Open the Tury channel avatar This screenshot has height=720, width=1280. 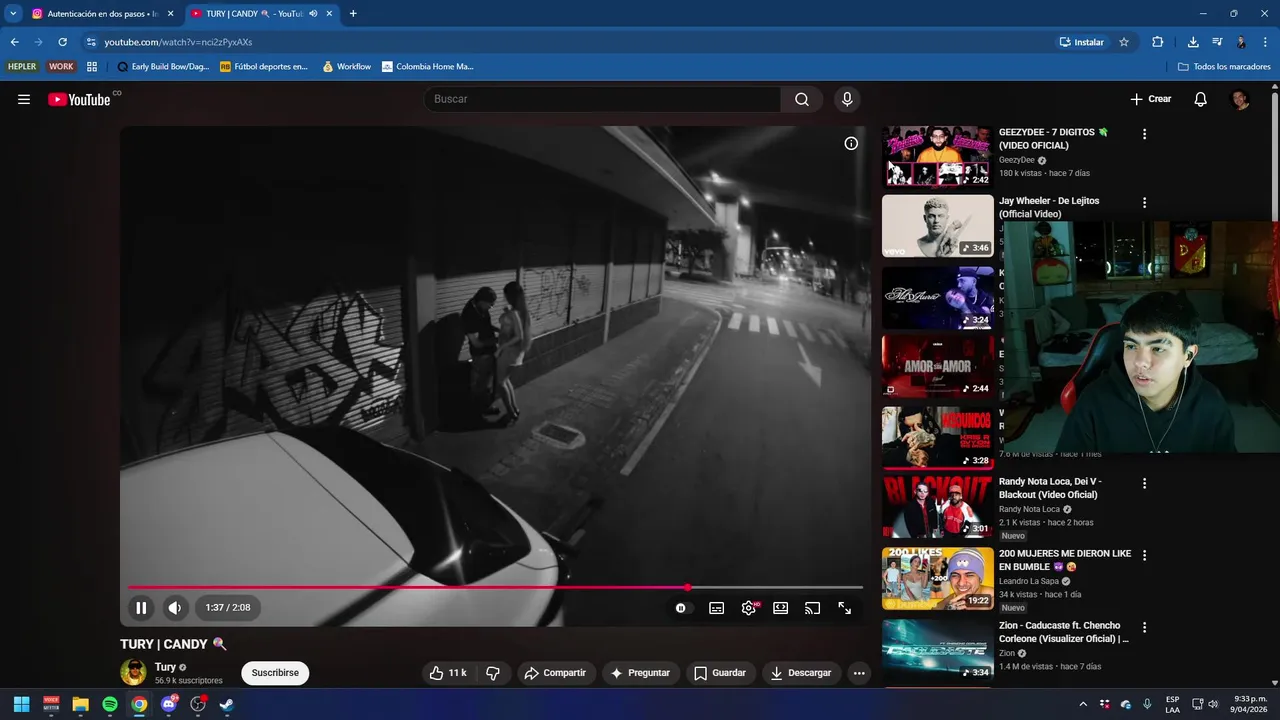click(133, 672)
